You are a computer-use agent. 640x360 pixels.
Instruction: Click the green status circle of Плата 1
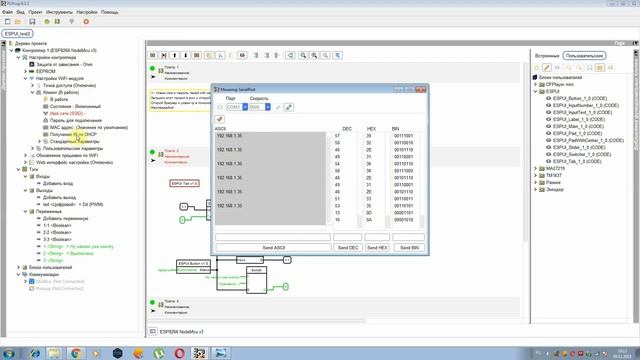click(152, 68)
